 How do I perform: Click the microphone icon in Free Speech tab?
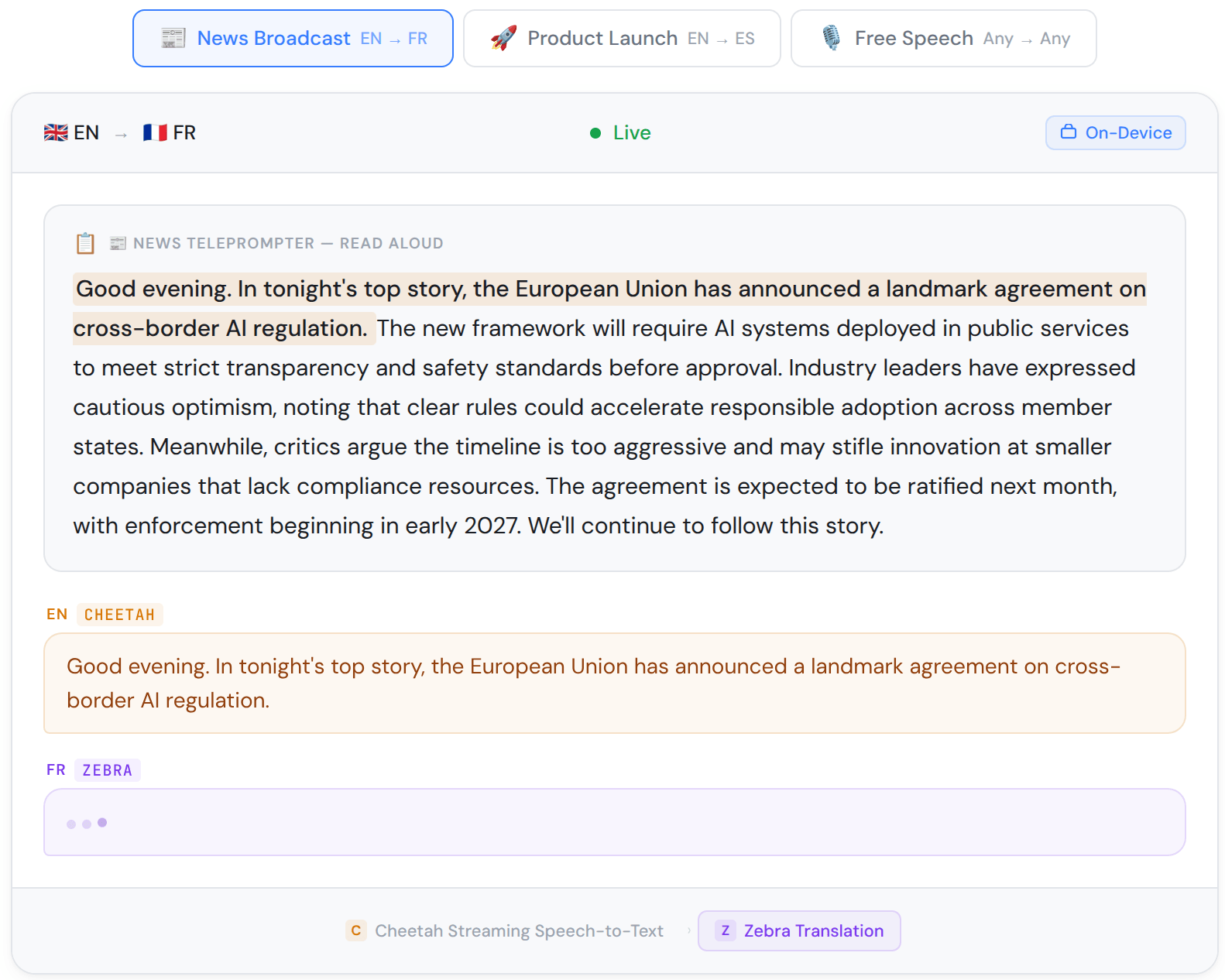pos(831,38)
